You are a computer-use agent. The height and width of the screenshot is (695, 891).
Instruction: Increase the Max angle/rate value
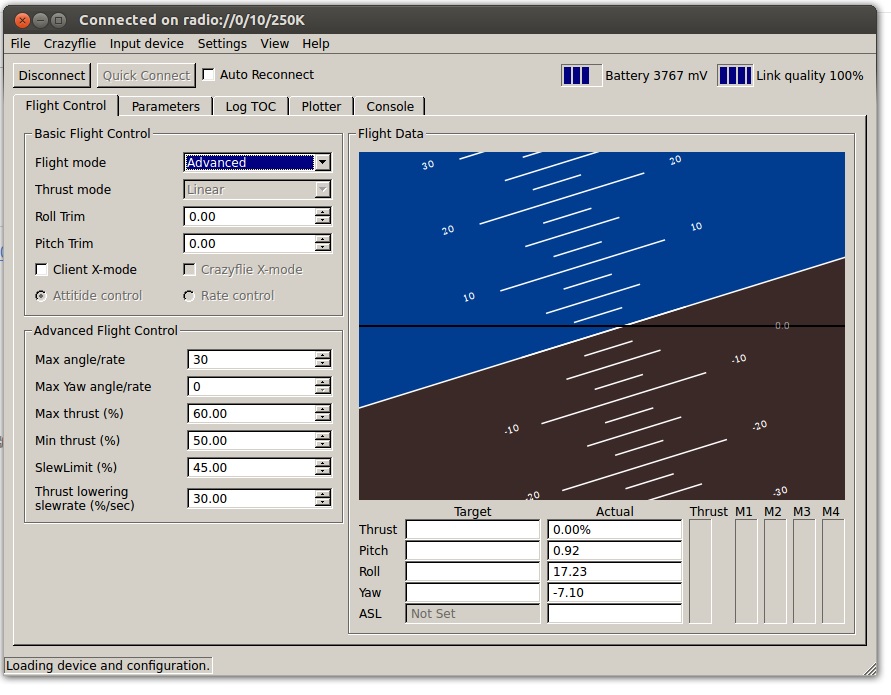pos(322,355)
